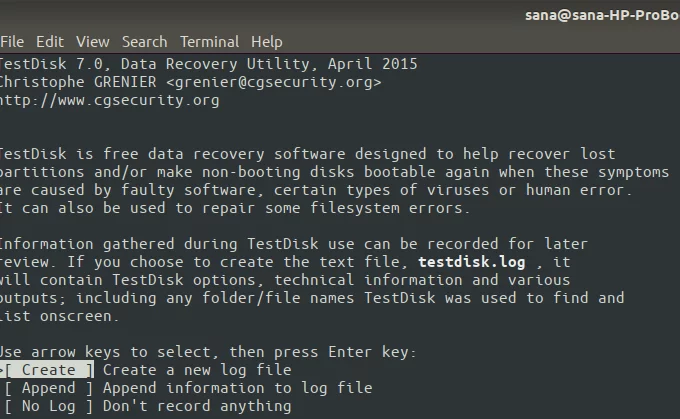Open the Edit menu
This screenshot has height=419, width=680.
point(50,42)
